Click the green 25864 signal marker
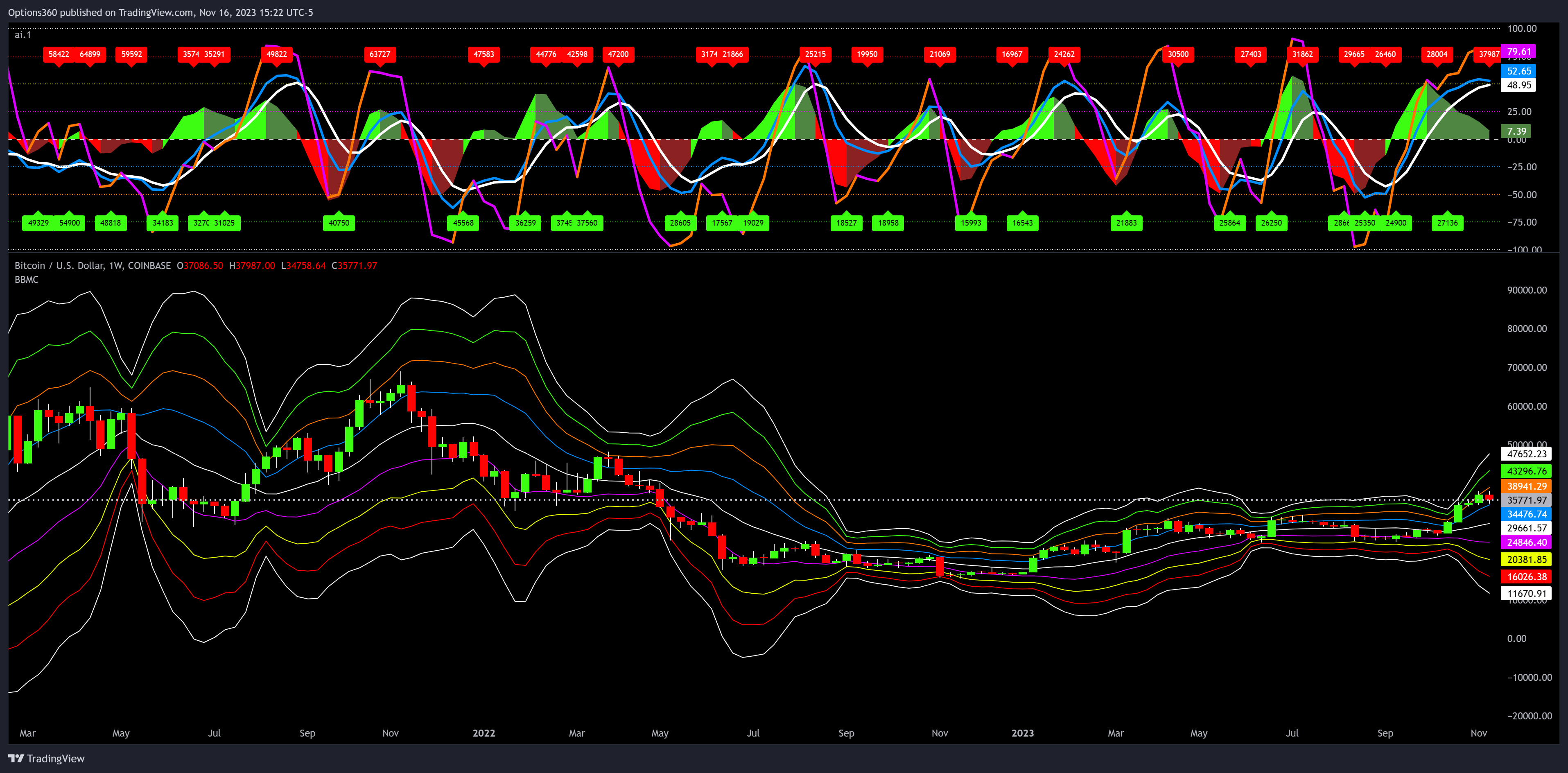The height and width of the screenshot is (773, 1568). (x=1230, y=223)
